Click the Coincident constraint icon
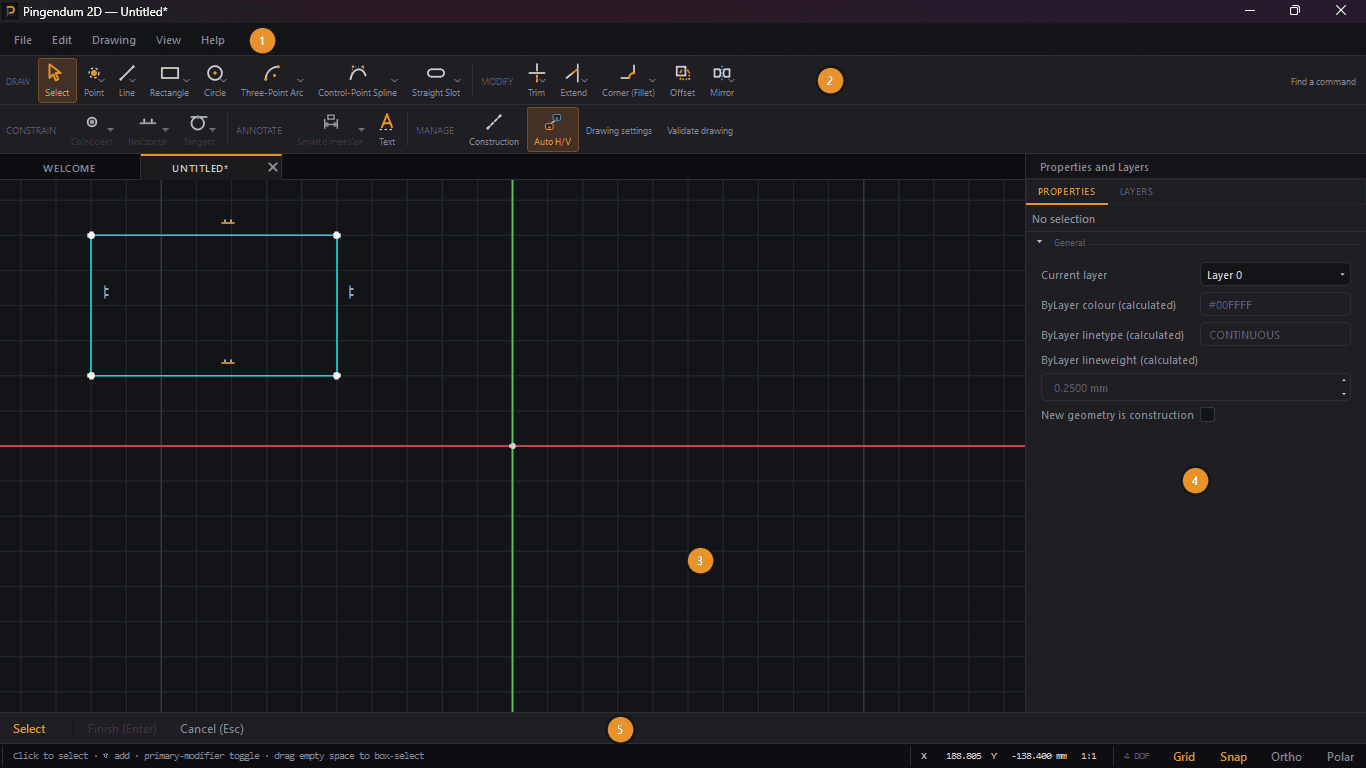 [92, 122]
